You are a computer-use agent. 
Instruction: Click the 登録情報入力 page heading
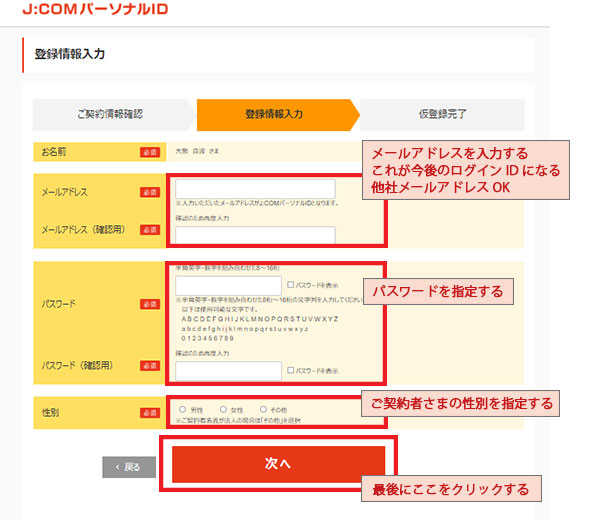tap(70, 54)
